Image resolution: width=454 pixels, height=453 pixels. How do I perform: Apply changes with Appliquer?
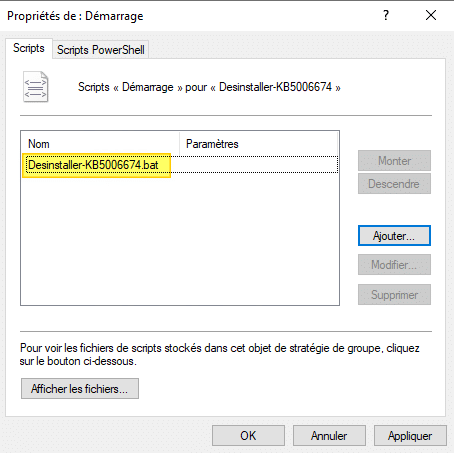(410, 435)
